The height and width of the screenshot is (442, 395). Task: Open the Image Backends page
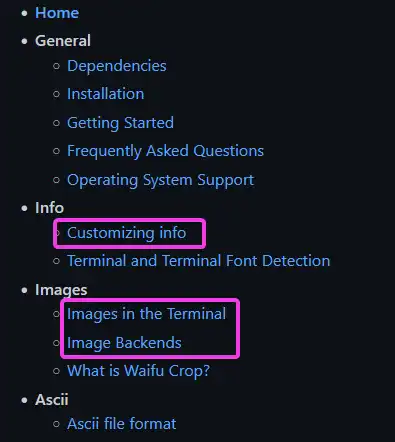pyautogui.click(x=124, y=343)
